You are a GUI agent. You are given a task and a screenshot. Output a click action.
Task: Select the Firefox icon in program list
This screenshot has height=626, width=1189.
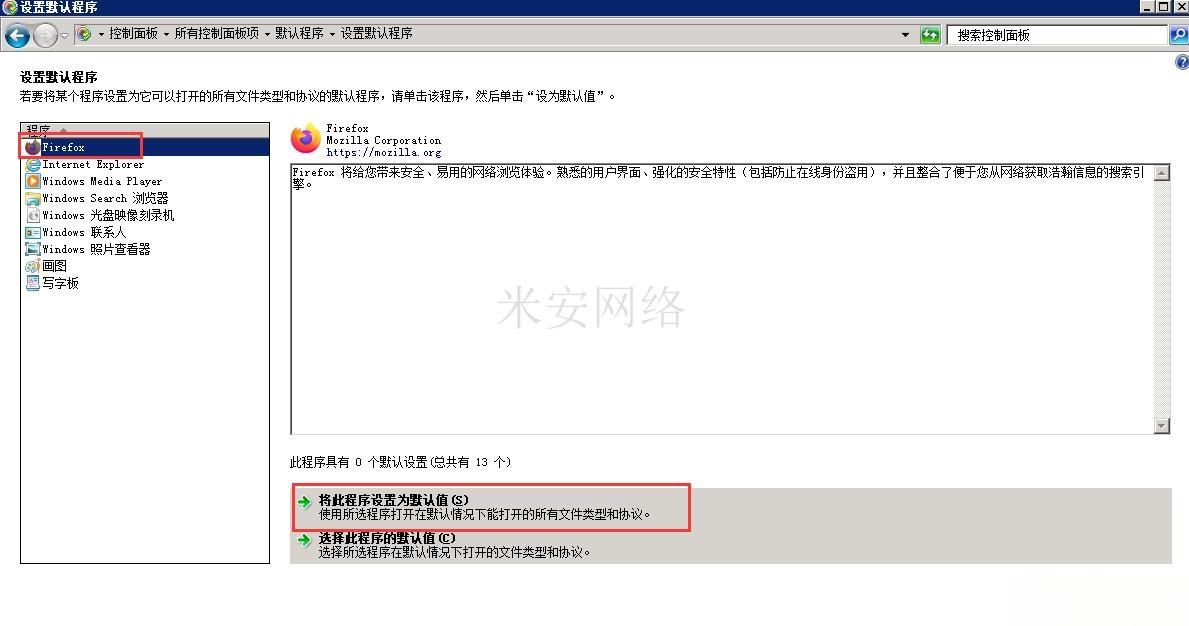point(33,147)
